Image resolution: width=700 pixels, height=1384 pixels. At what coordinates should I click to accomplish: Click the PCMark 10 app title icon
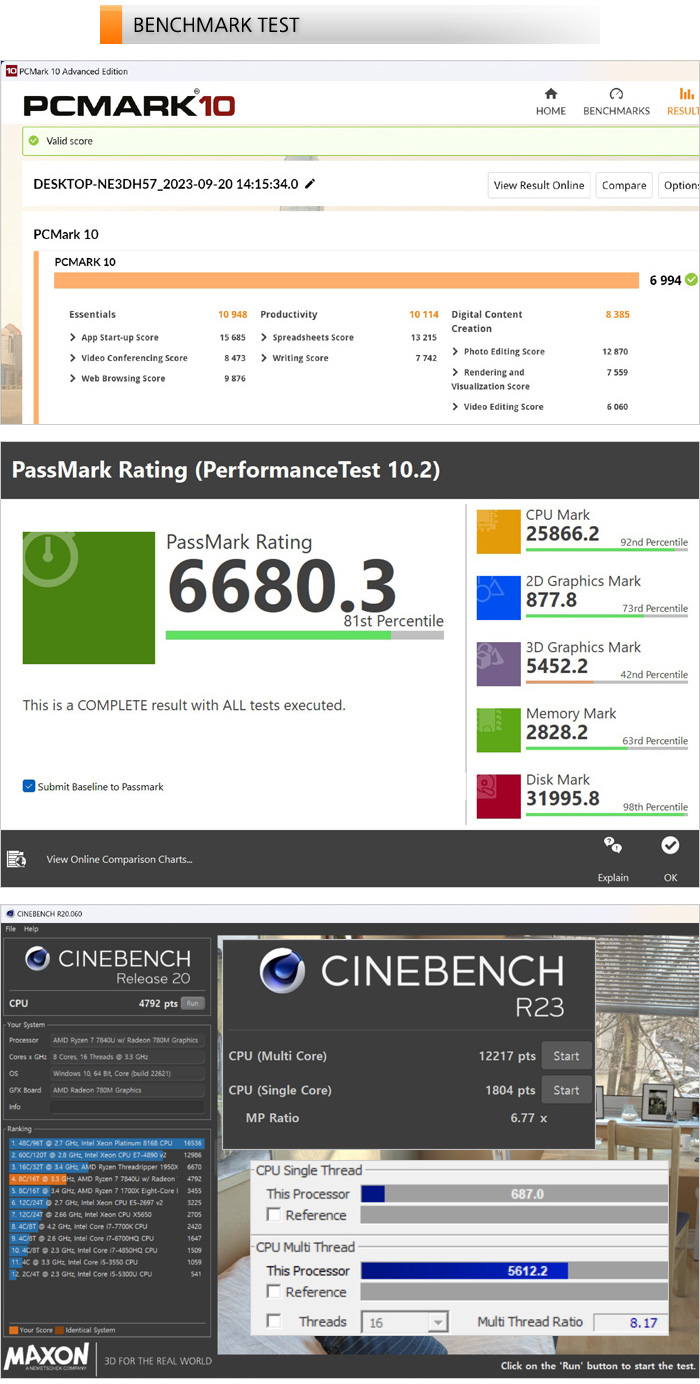coord(11,71)
